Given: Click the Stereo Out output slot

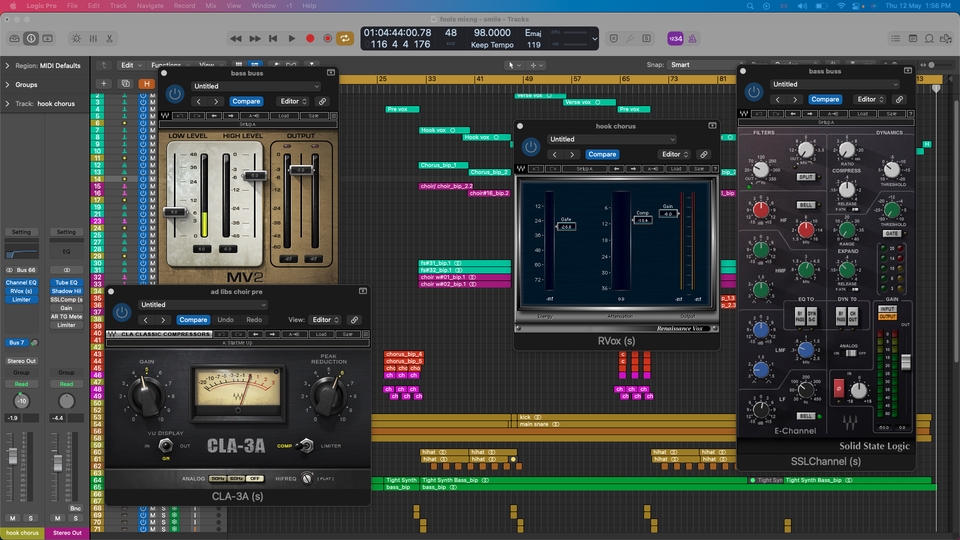Looking at the screenshot, I should [x=21, y=361].
